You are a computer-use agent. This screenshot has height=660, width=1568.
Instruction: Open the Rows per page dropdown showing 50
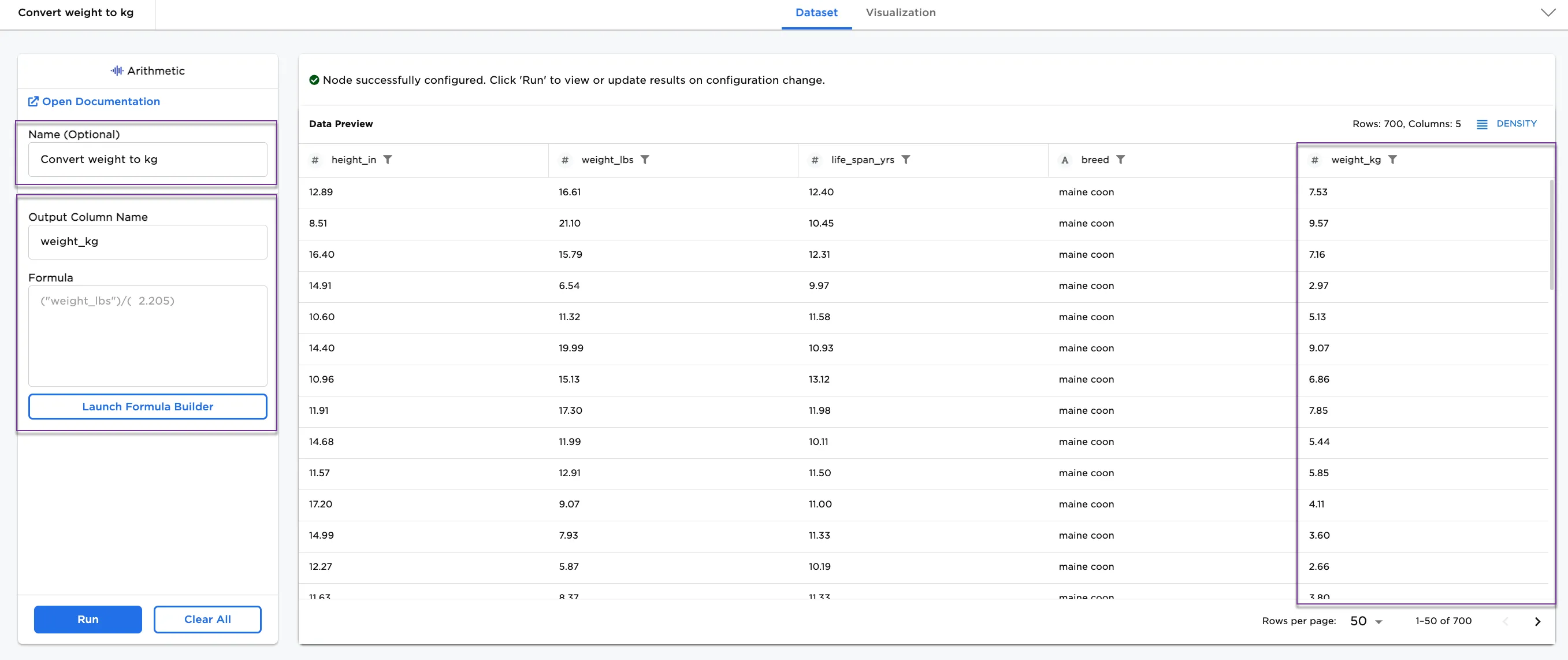[1366, 621]
